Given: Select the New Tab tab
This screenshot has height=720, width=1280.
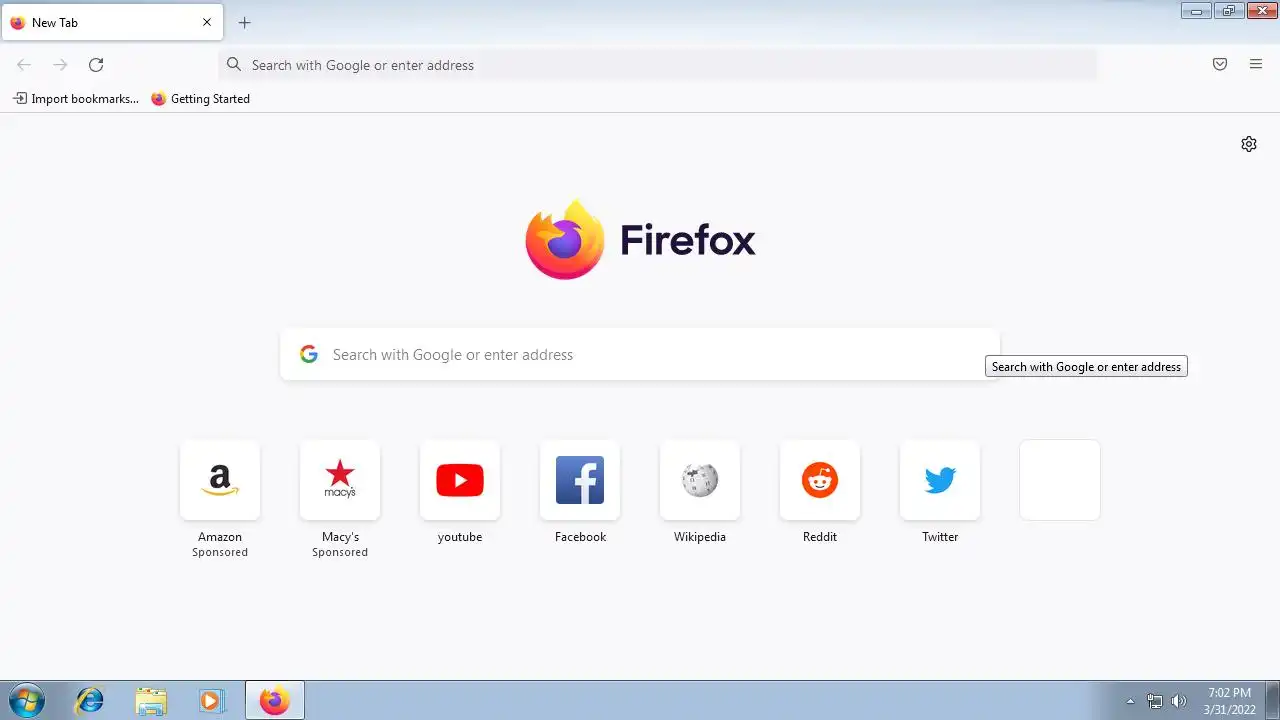Looking at the screenshot, I should coord(112,22).
